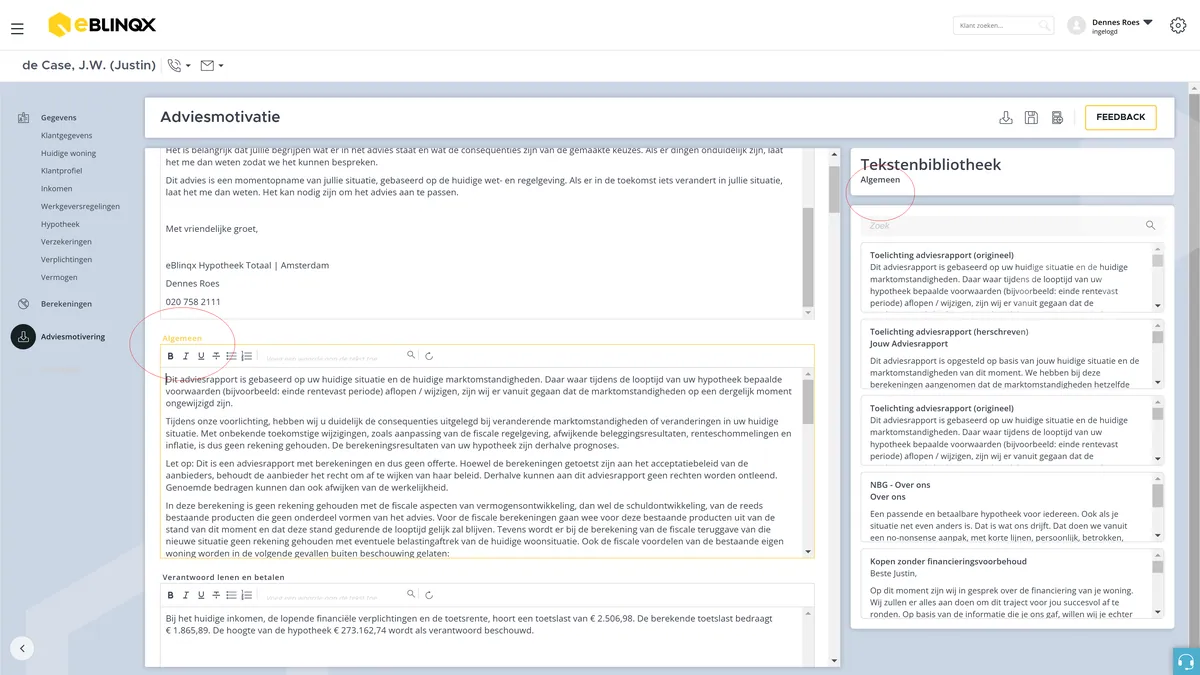Screen dimensions: 1200x675
Task: Select 'Kopen zonder financieringsvoorbehoud' library text
Action: point(1012,583)
